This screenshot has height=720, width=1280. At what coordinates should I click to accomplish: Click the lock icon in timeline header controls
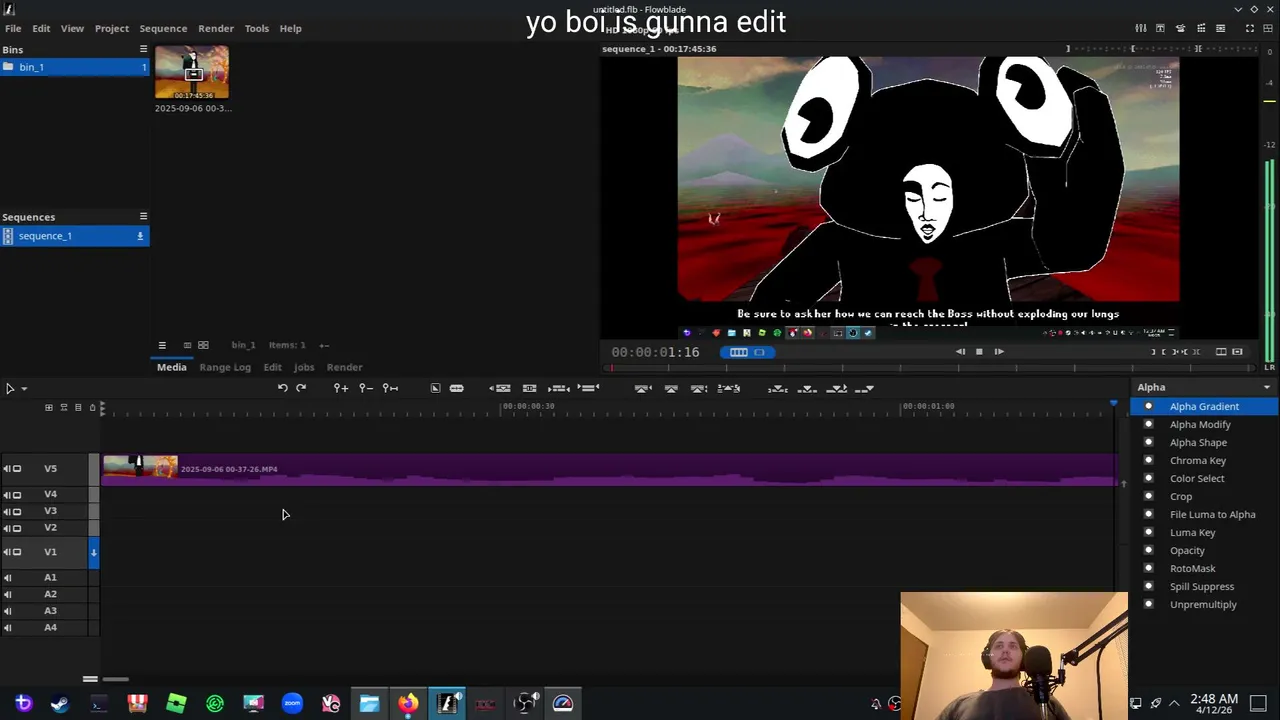pos(92,407)
